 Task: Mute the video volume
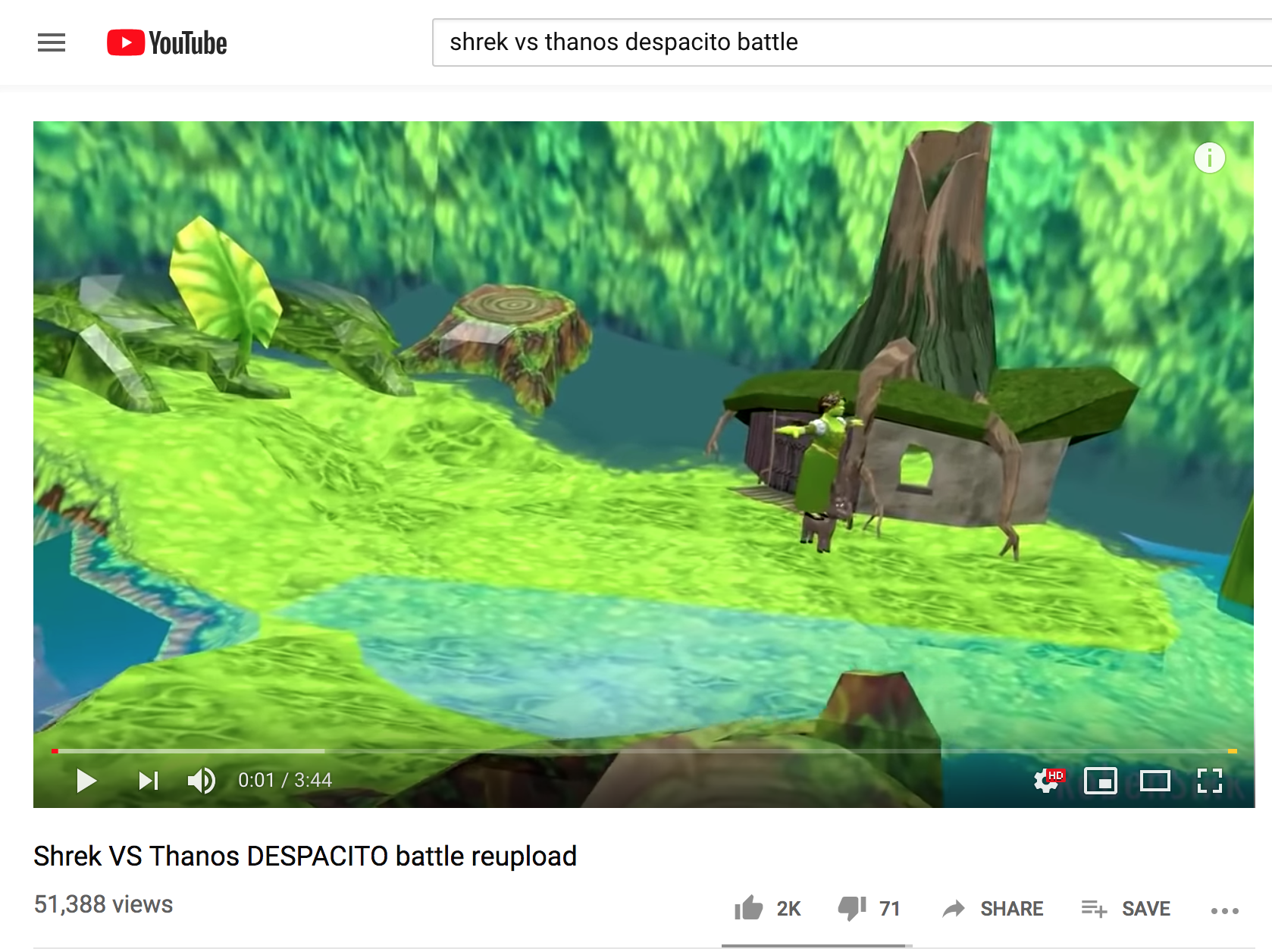[x=202, y=780]
